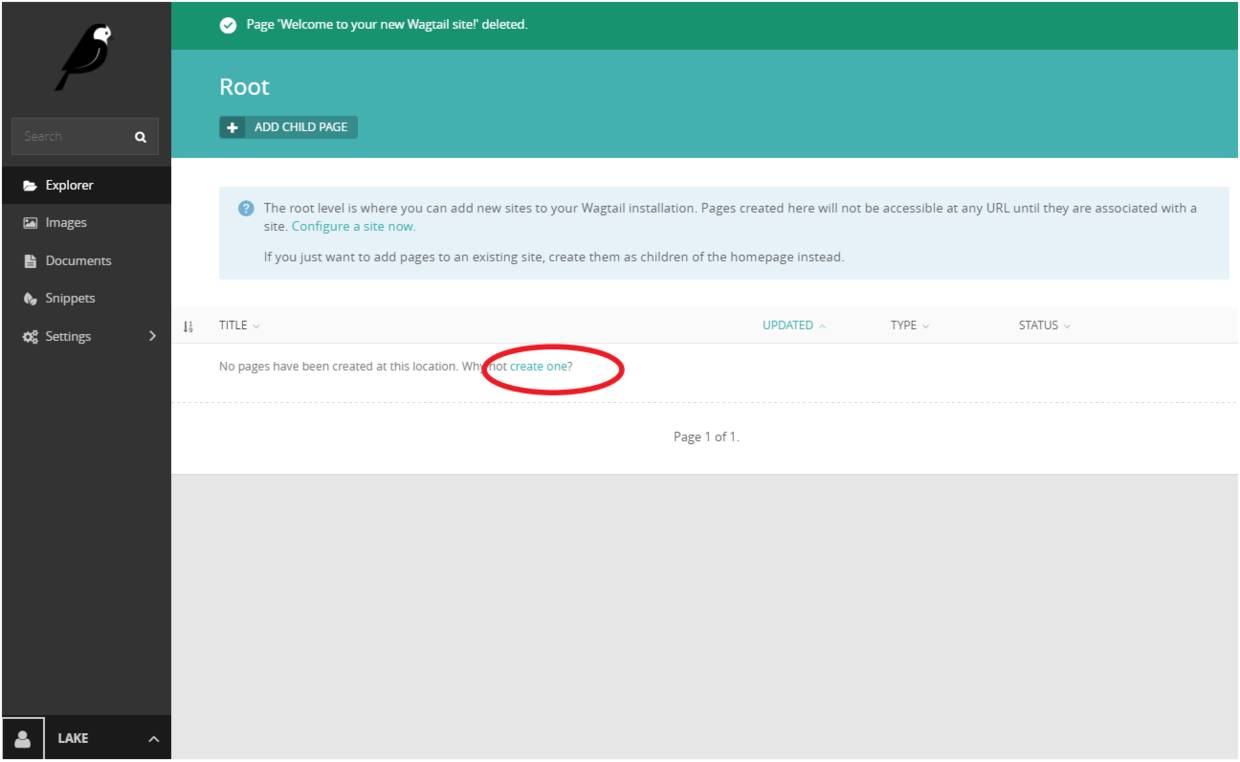Image resolution: width=1240 pixels, height=762 pixels.
Task: Open the Images menu item
Action: 86,223
